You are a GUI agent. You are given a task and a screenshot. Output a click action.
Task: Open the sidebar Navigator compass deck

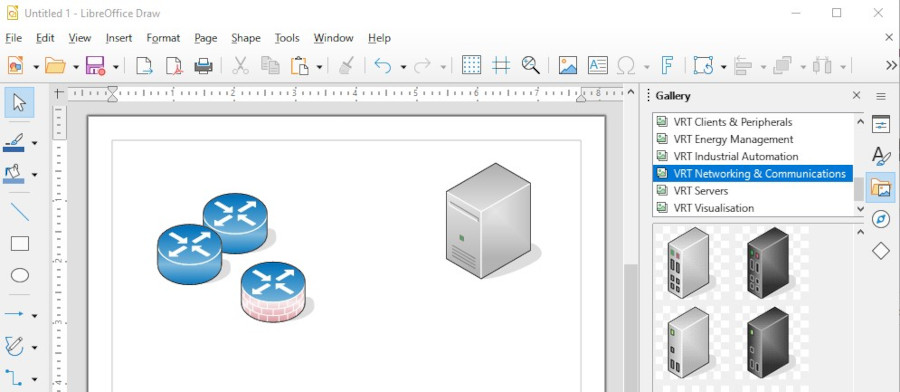880,219
